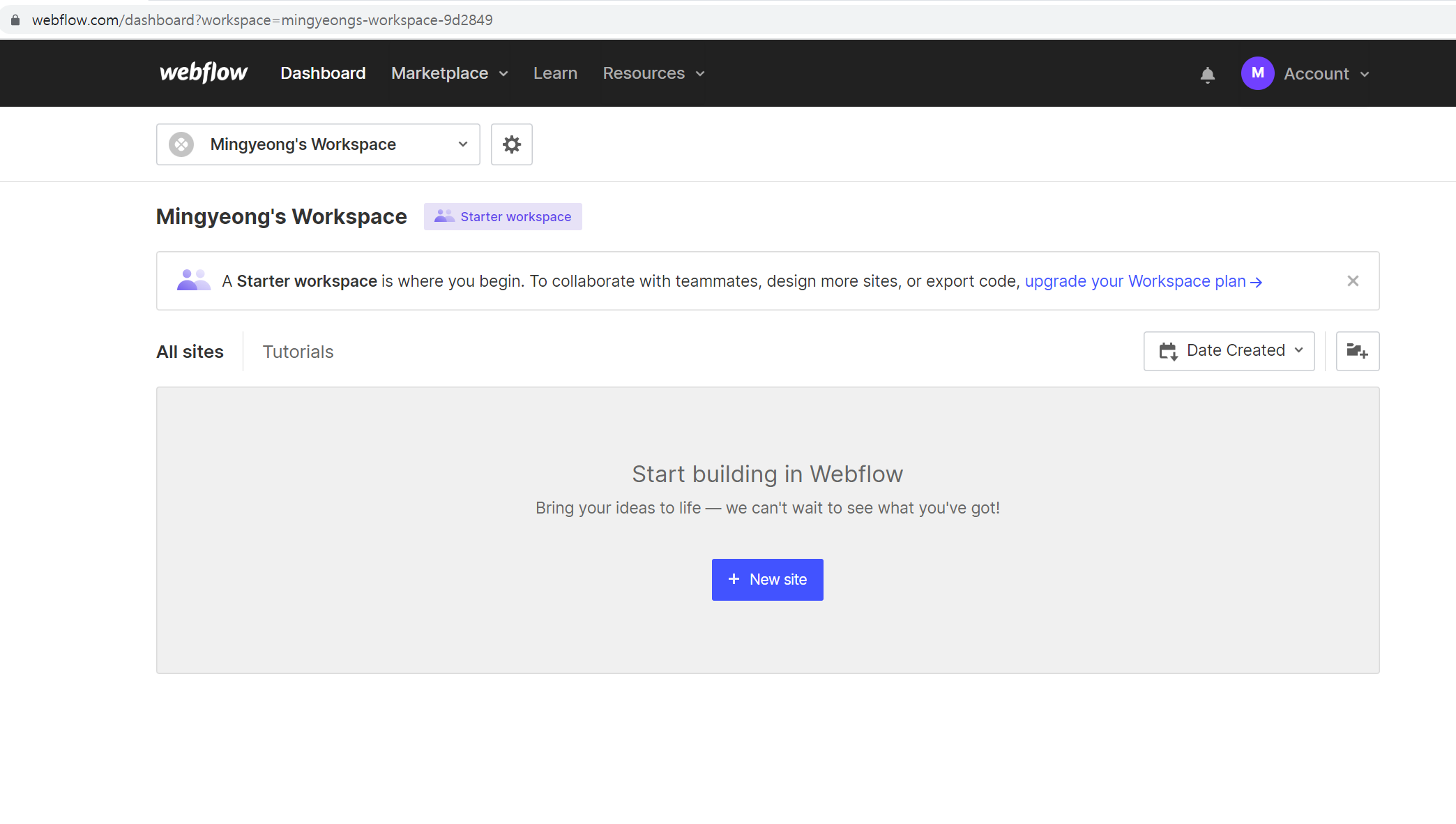
Task: Click the 'Start building in Webflow' text
Action: tap(768, 474)
